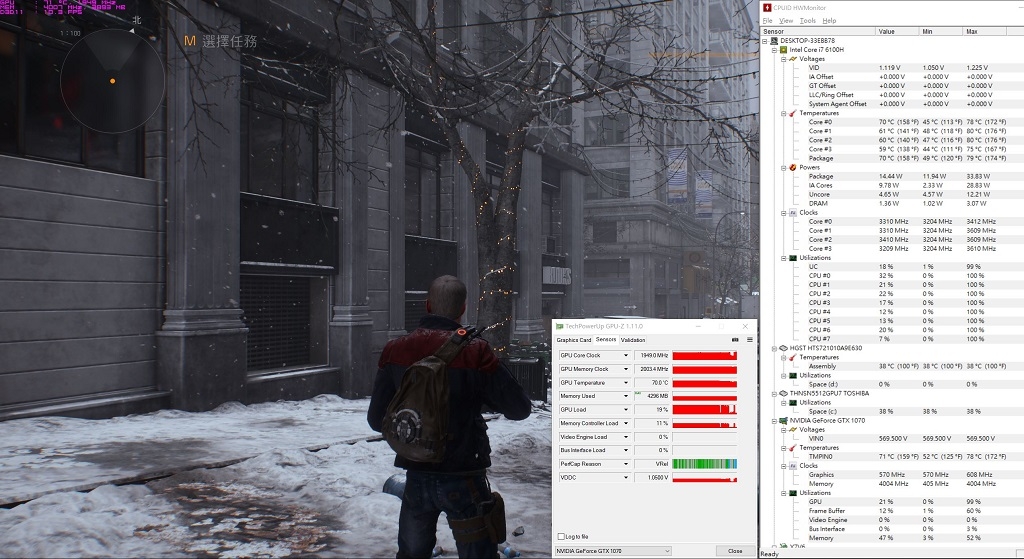
Task: Open the GPU Core Clock sensor dropdown
Action: pos(626,356)
